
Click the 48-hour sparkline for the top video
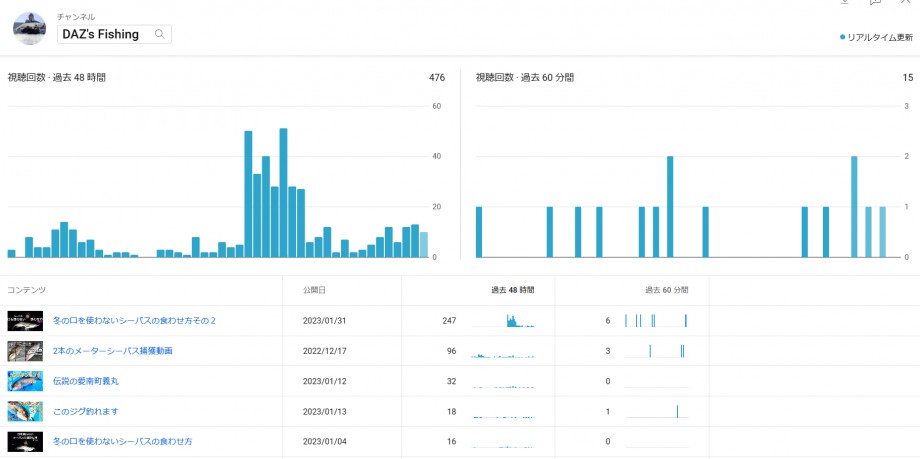pos(503,321)
